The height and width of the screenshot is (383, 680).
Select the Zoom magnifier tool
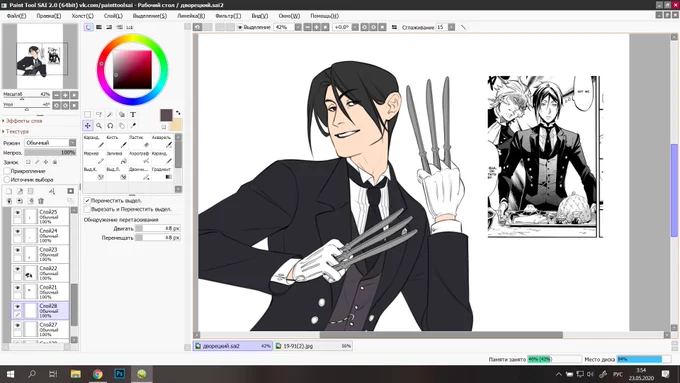tap(99, 125)
